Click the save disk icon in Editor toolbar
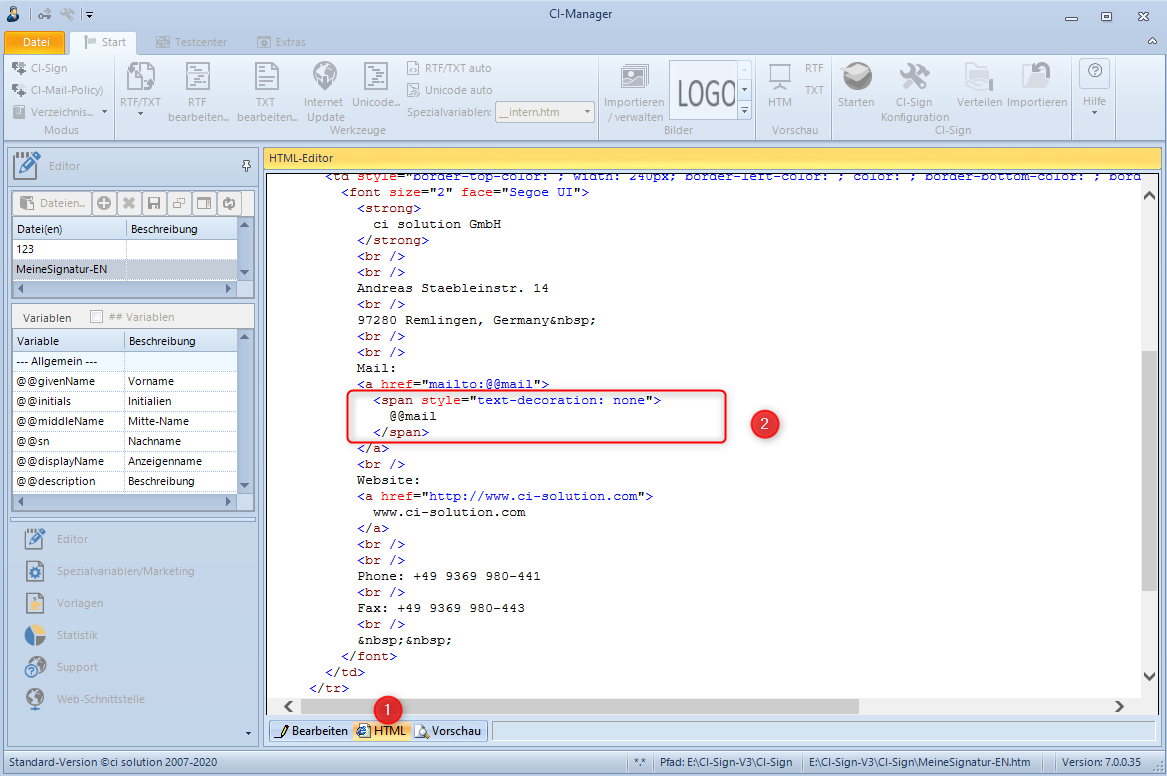This screenshot has height=776, width=1167. click(154, 203)
